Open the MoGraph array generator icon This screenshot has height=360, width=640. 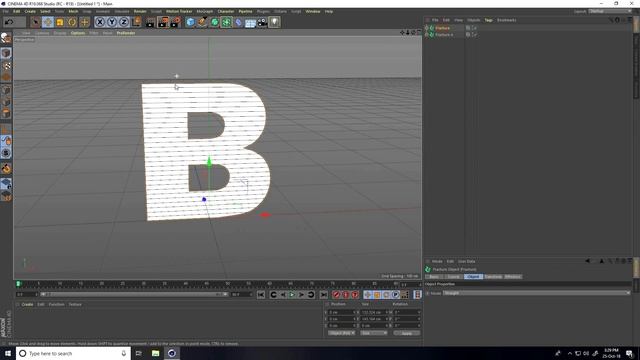(x=227, y=22)
